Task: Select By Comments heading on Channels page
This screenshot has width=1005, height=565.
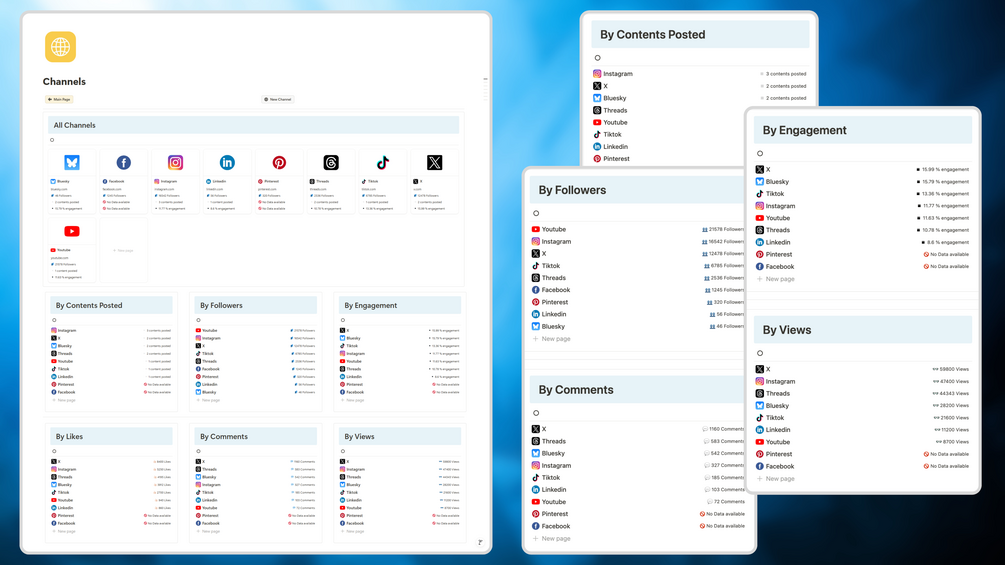Action: 224,437
